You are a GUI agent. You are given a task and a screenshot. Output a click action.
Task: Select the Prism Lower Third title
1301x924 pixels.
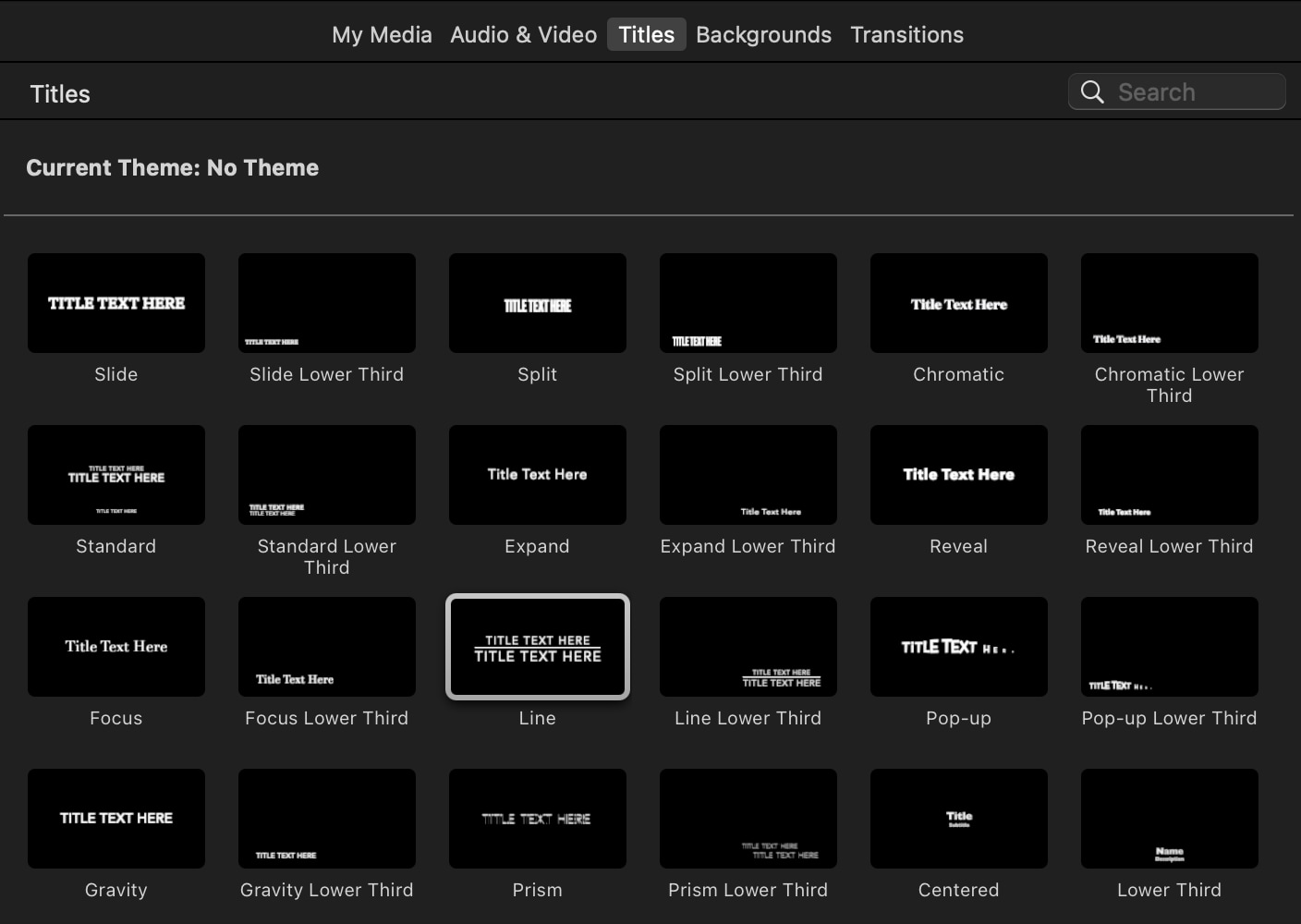748,819
